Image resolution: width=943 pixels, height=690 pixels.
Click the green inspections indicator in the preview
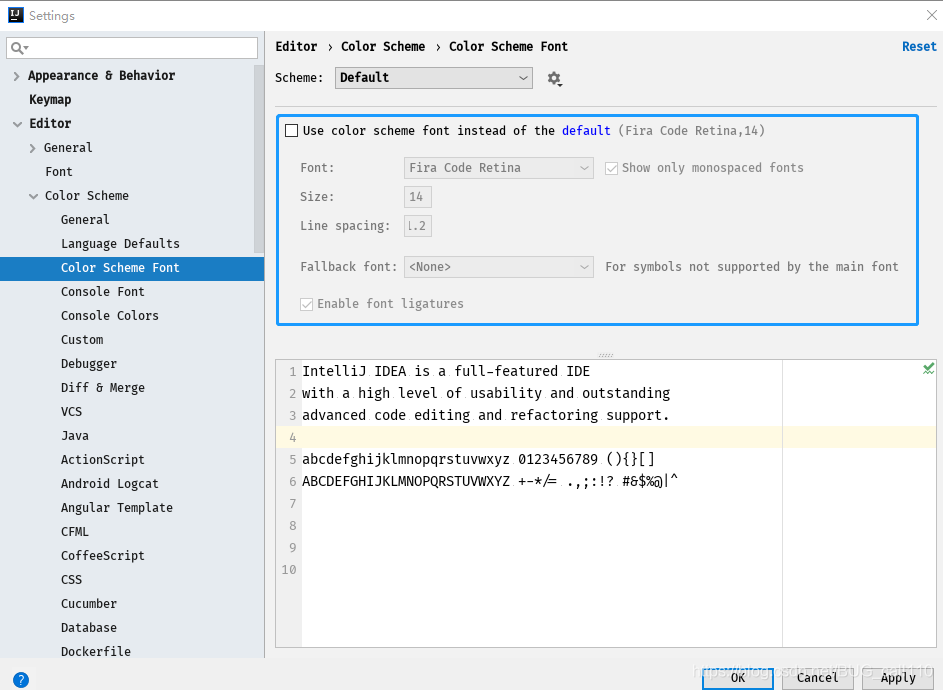(x=928, y=368)
